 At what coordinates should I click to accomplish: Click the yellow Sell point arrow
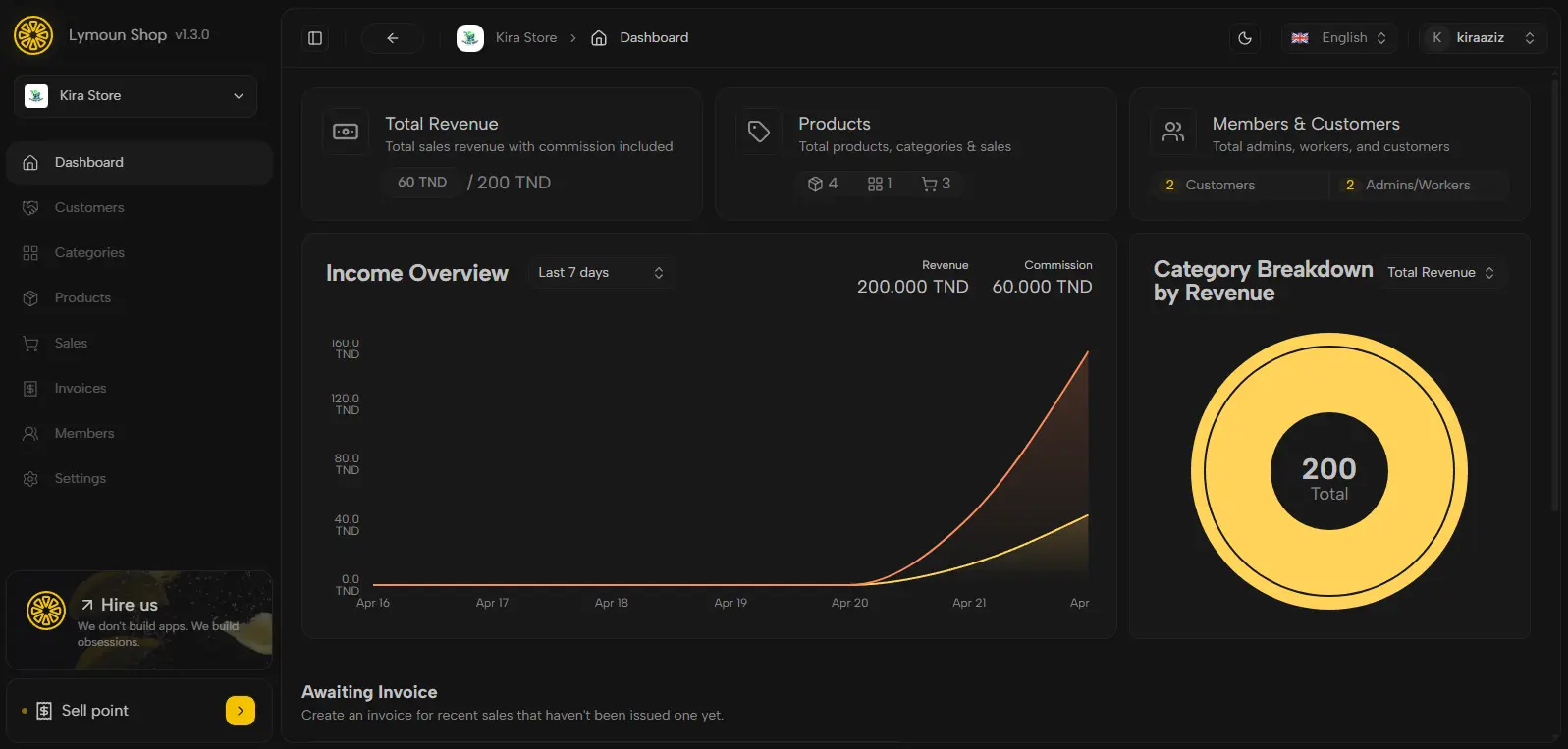241,711
